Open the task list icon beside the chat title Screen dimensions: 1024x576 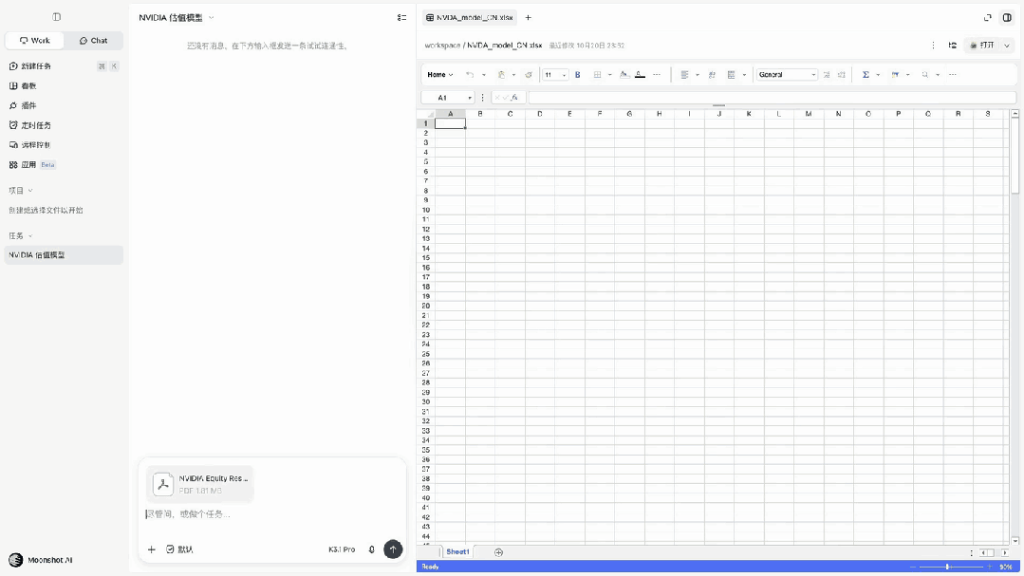tap(402, 18)
